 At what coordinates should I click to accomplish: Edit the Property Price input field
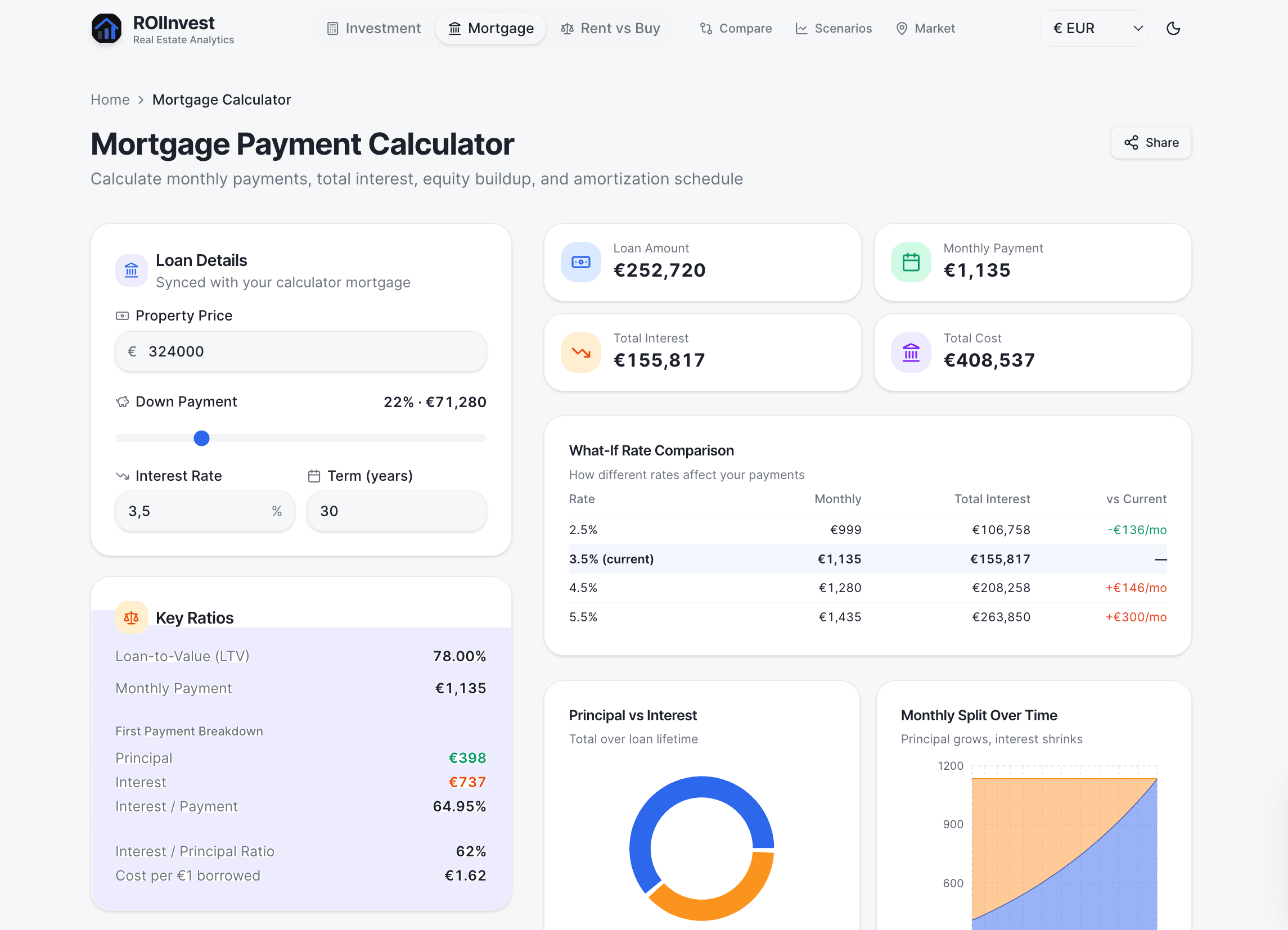pyautogui.click(x=300, y=351)
